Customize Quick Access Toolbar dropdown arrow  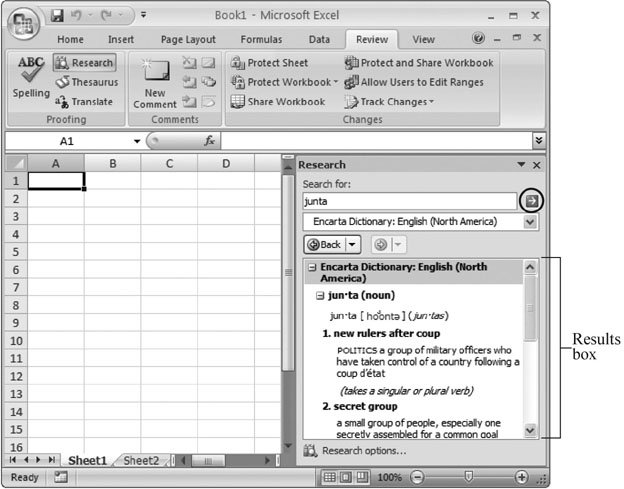pos(143,15)
